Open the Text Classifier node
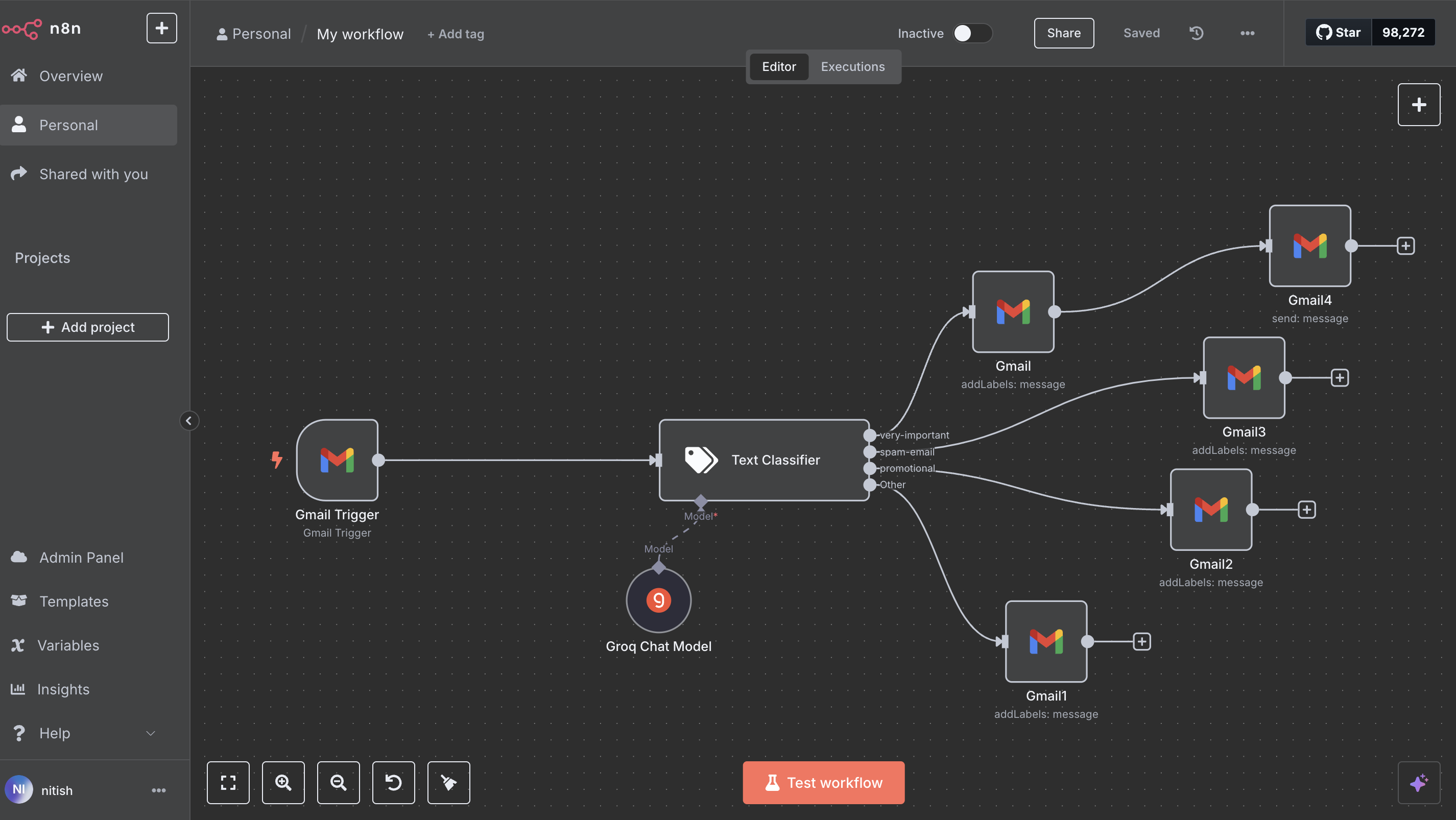 coord(763,460)
